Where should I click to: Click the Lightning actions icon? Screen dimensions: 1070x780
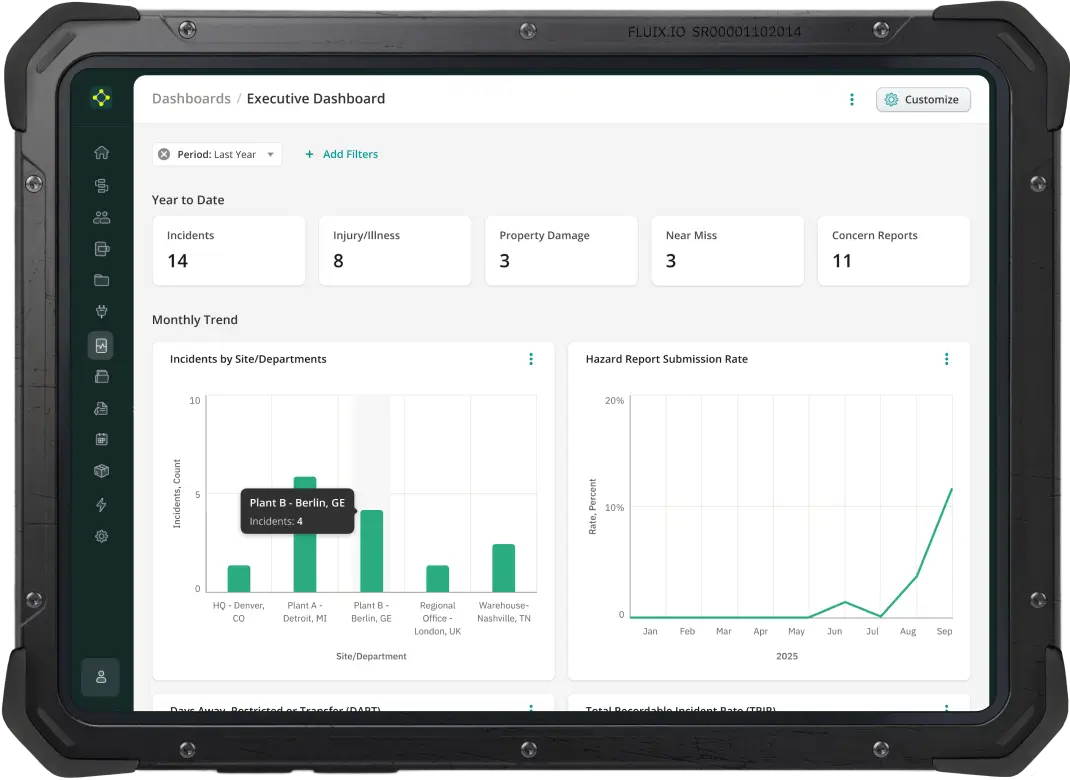pyautogui.click(x=100, y=504)
